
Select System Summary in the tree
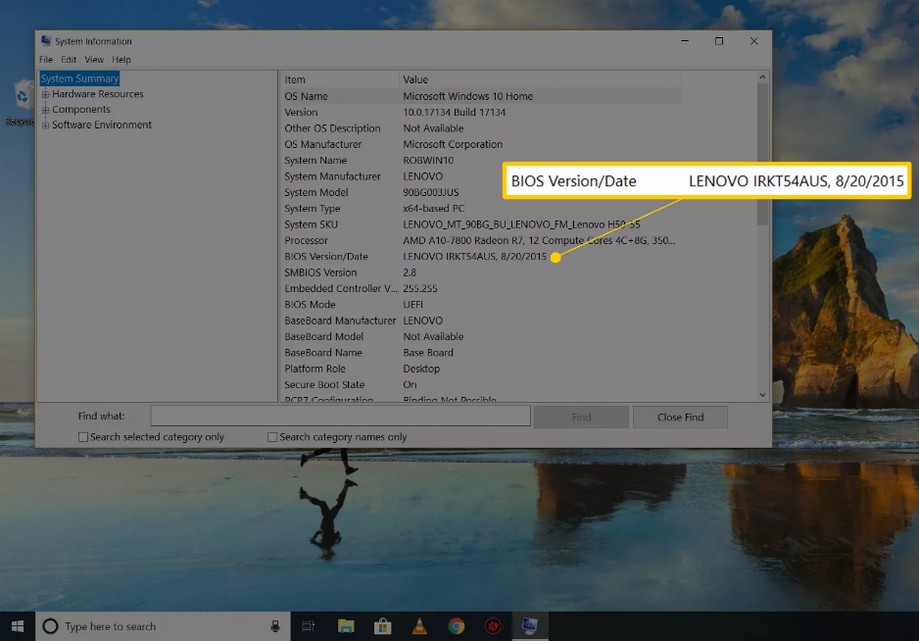click(x=80, y=79)
